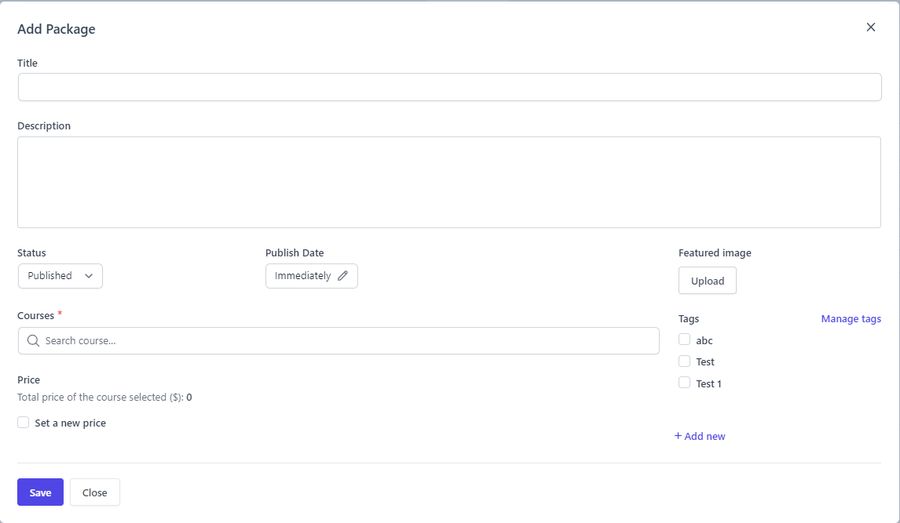
Task: Click the pencil icon beside Immediately
Action: (x=343, y=276)
